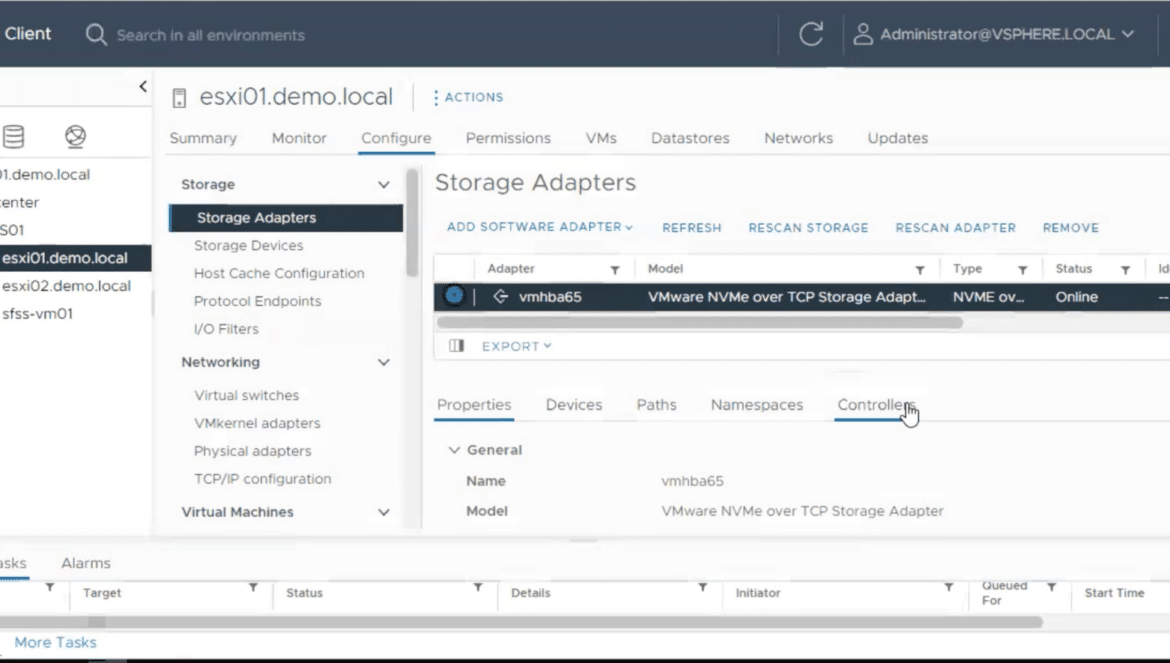Click the search magnifier icon
Viewport: 1170px width, 663px height.
coord(96,34)
